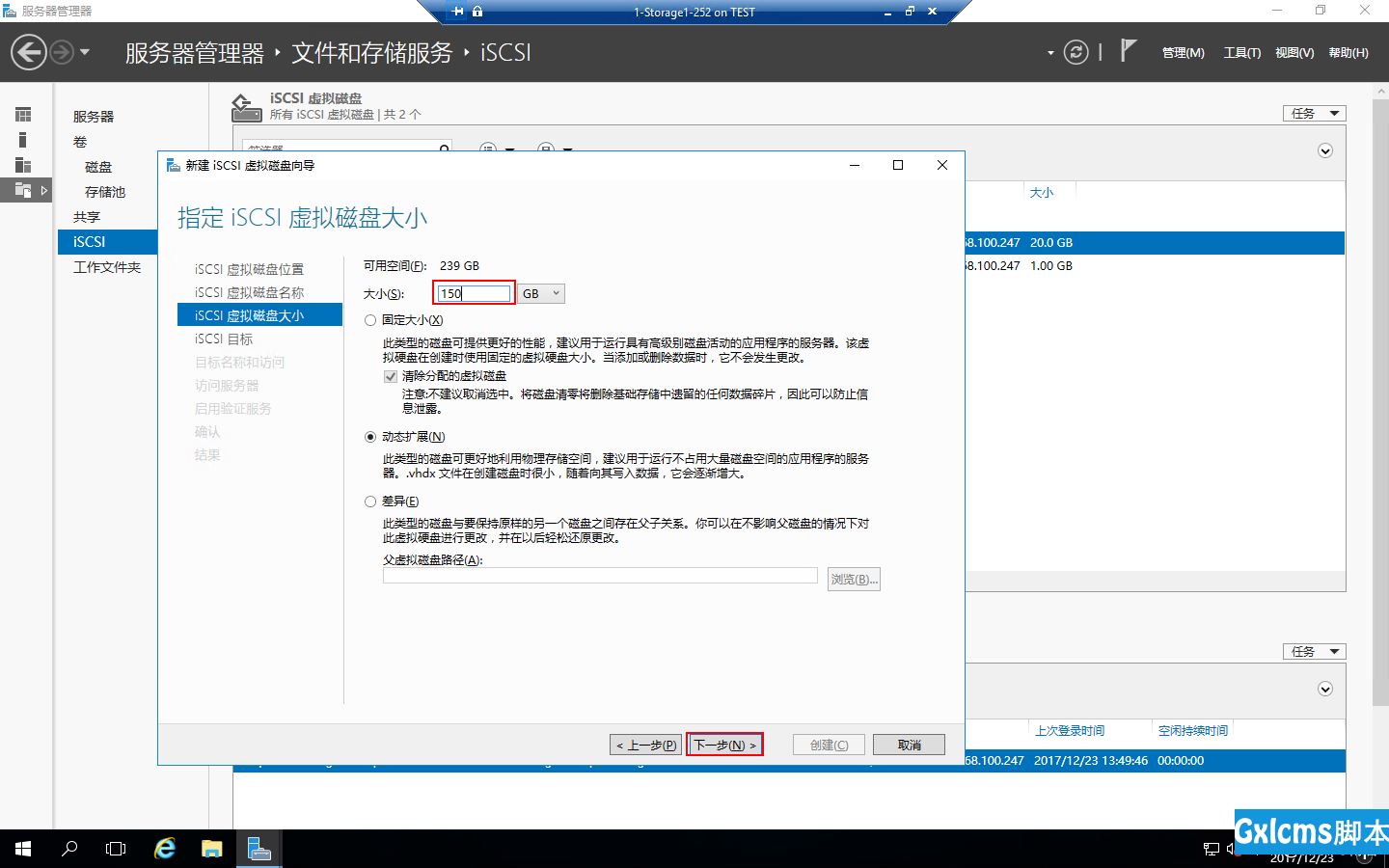Viewport: 1389px width, 868px height.
Task: Click the wizard window title icon
Action: (174, 165)
